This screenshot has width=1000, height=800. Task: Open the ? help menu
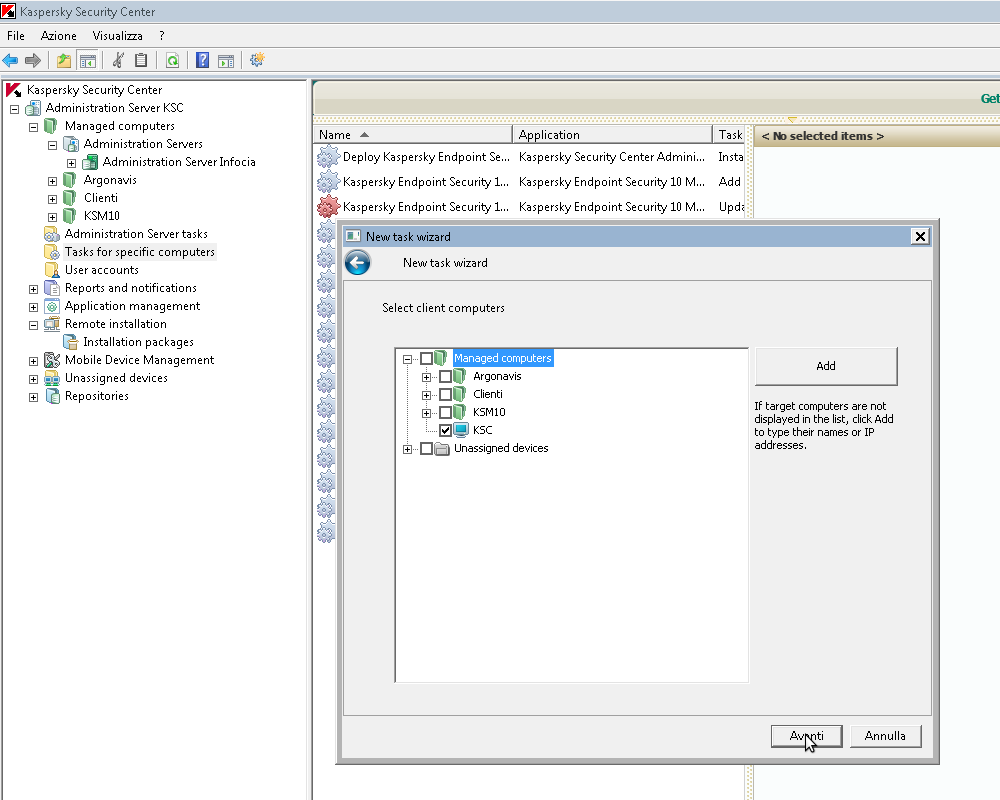click(x=162, y=36)
